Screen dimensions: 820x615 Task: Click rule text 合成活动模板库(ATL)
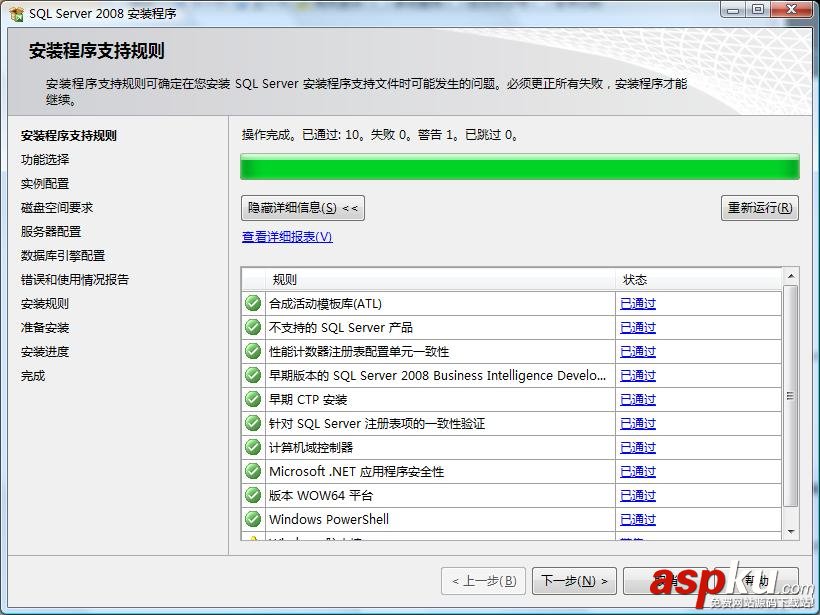coord(325,304)
